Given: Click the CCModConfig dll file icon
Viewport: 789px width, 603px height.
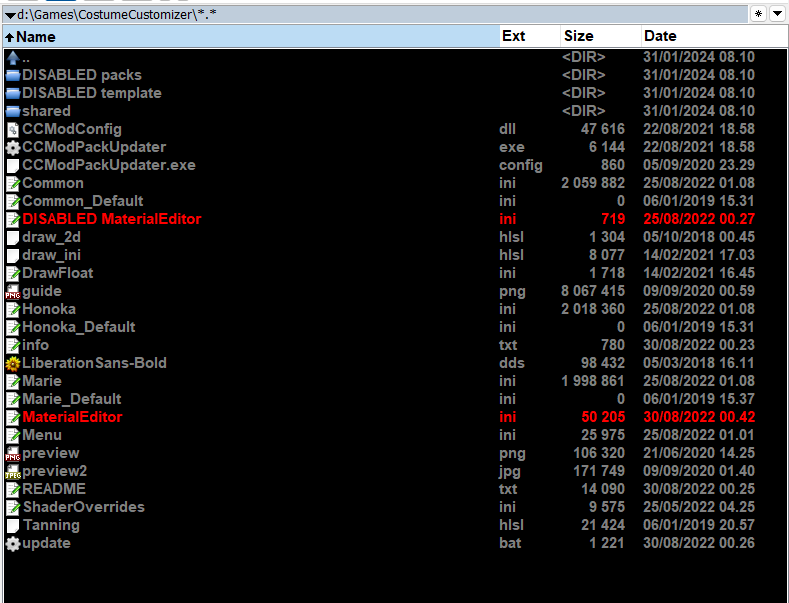Looking at the screenshot, I should click(x=13, y=129).
